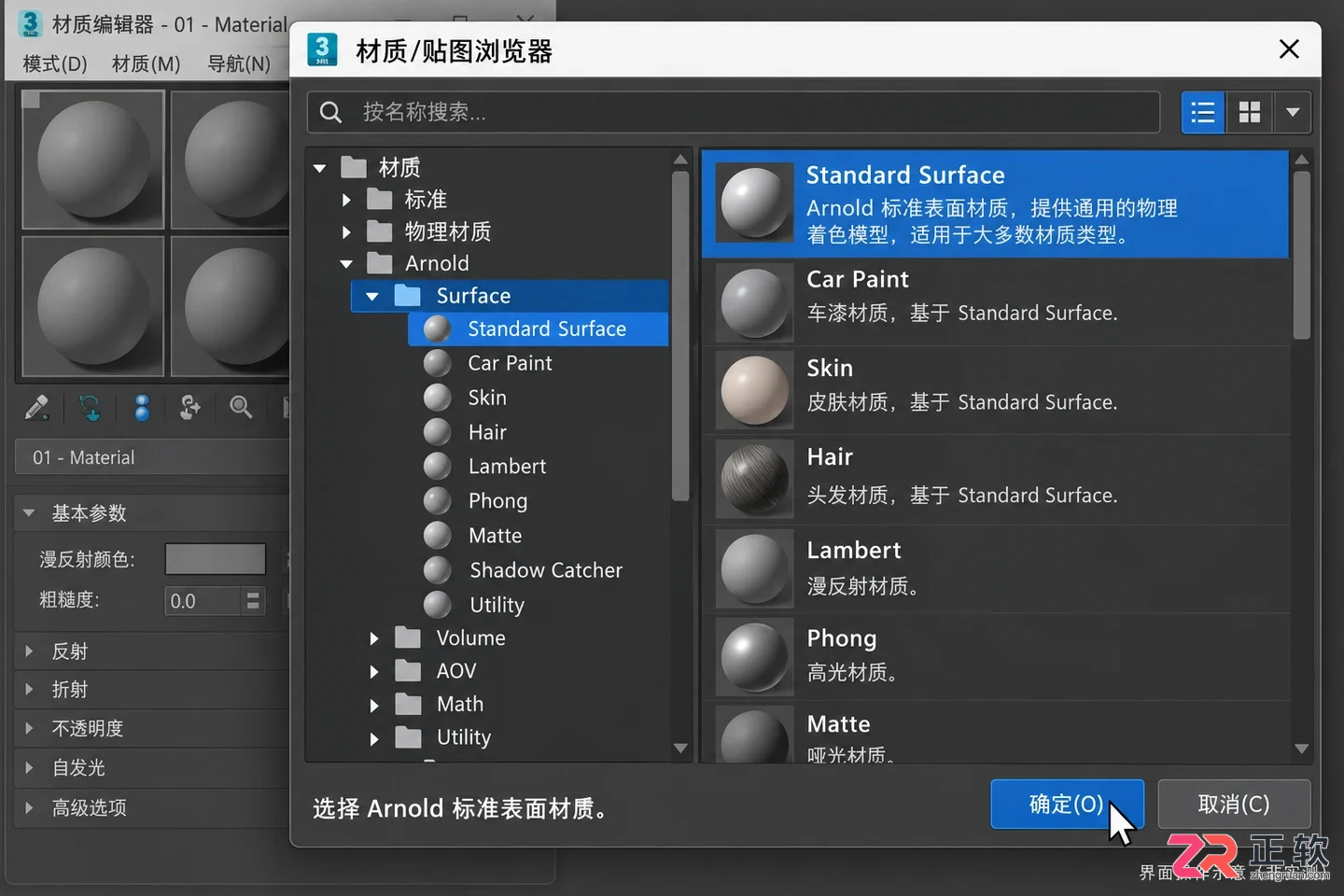Click the striped Hair thumbnail in results list
The height and width of the screenshot is (896, 1344).
pos(754,480)
